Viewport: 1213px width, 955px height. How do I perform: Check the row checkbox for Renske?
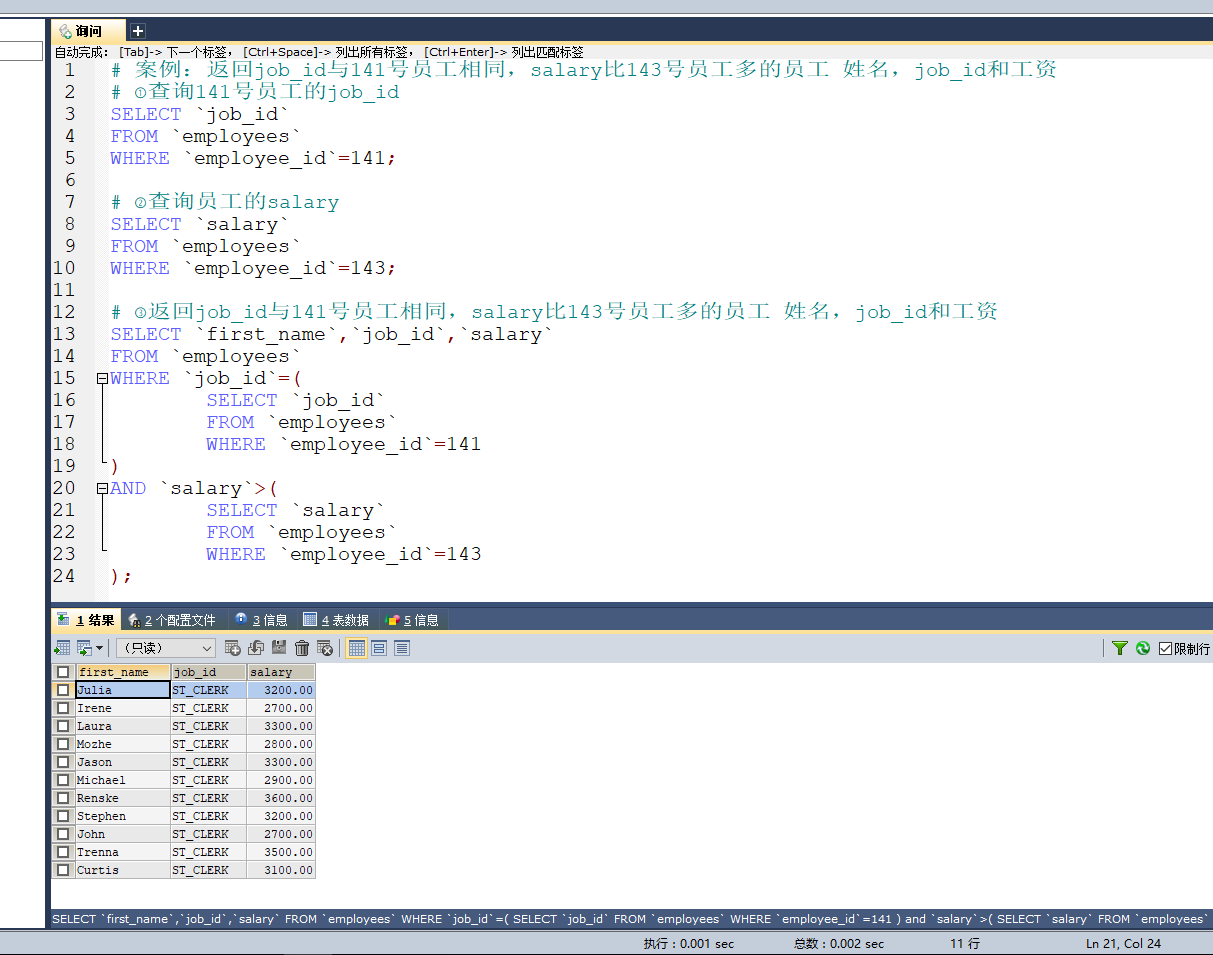(63, 798)
